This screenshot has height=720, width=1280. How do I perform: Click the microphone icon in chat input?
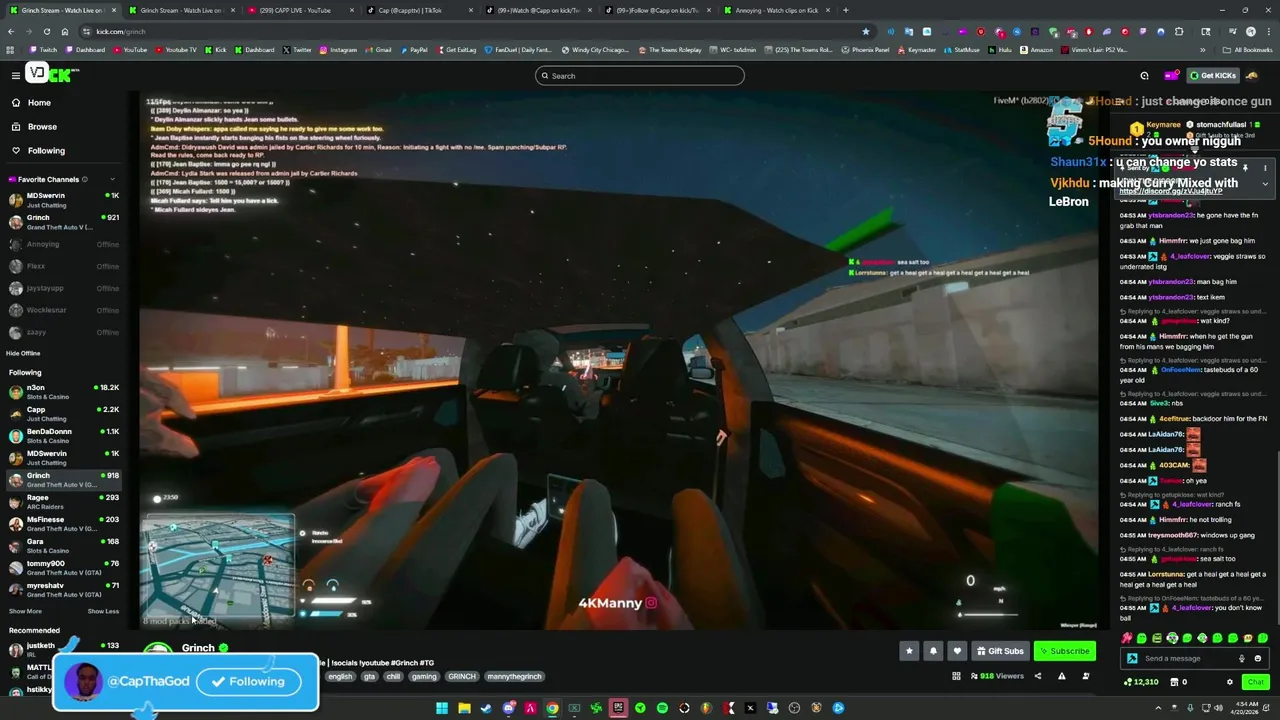point(1242,658)
